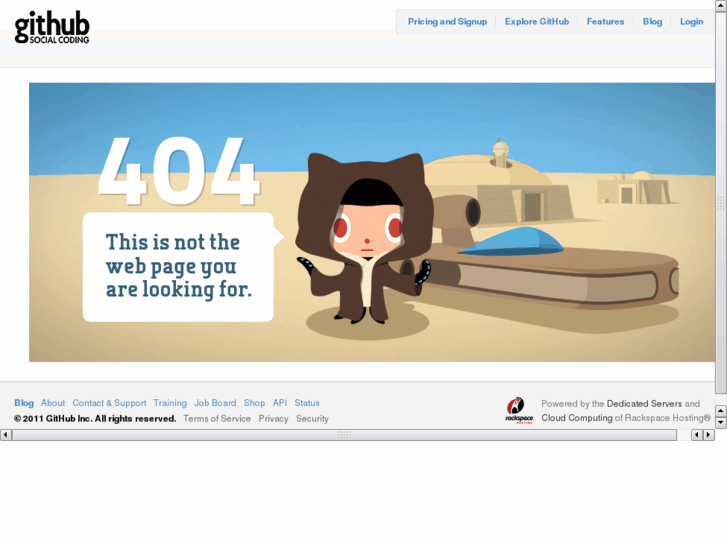Open Blog from top navigation
The image size is (727, 545).
point(652,22)
